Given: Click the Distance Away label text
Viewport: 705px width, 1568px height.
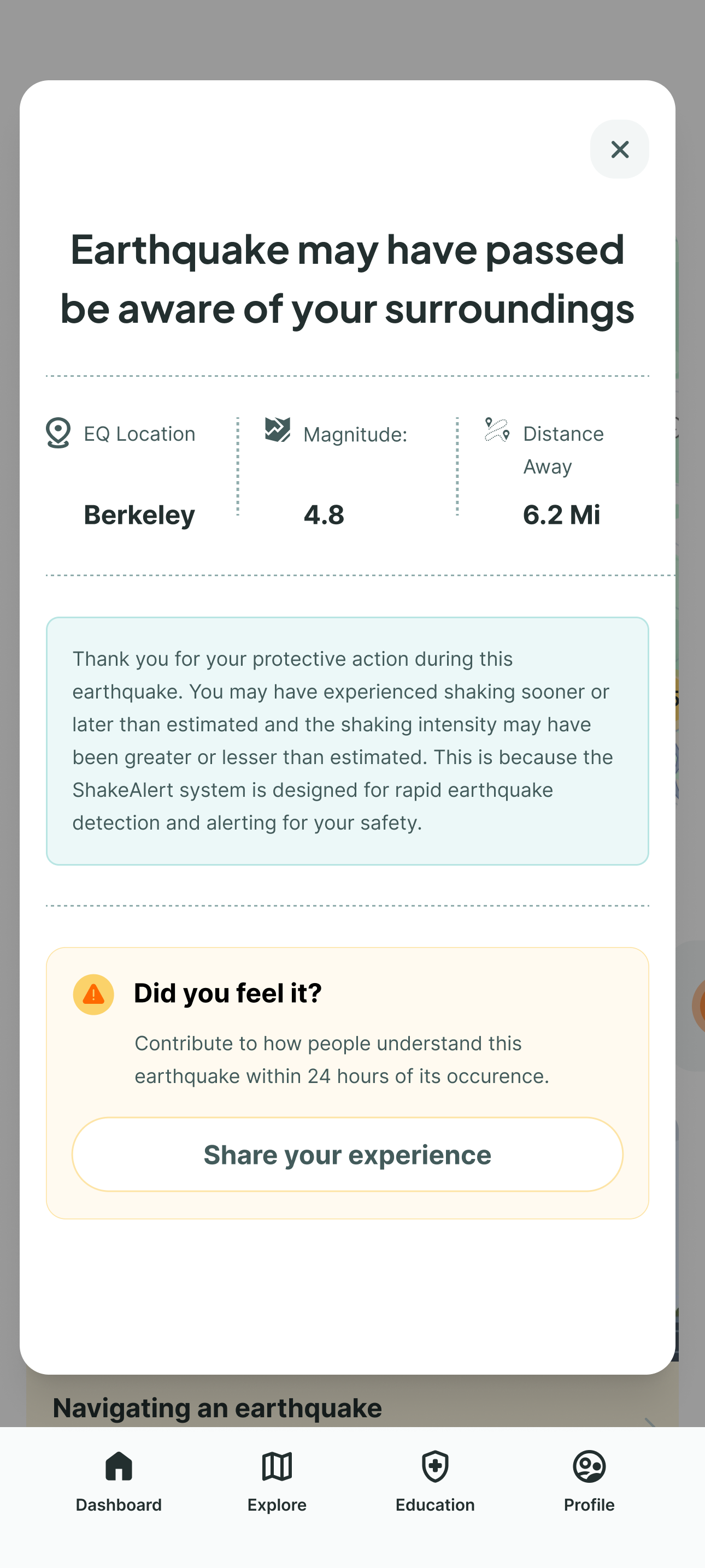Looking at the screenshot, I should click(x=563, y=450).
